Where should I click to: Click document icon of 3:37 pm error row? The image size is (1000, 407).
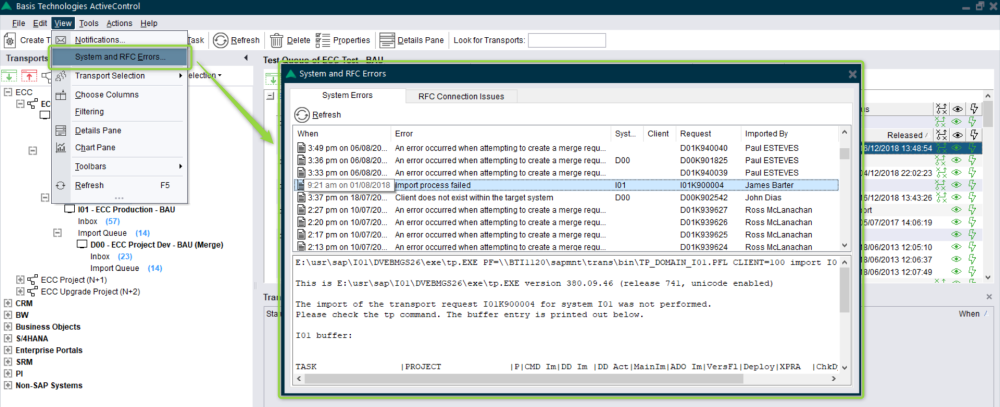(302, 198)
